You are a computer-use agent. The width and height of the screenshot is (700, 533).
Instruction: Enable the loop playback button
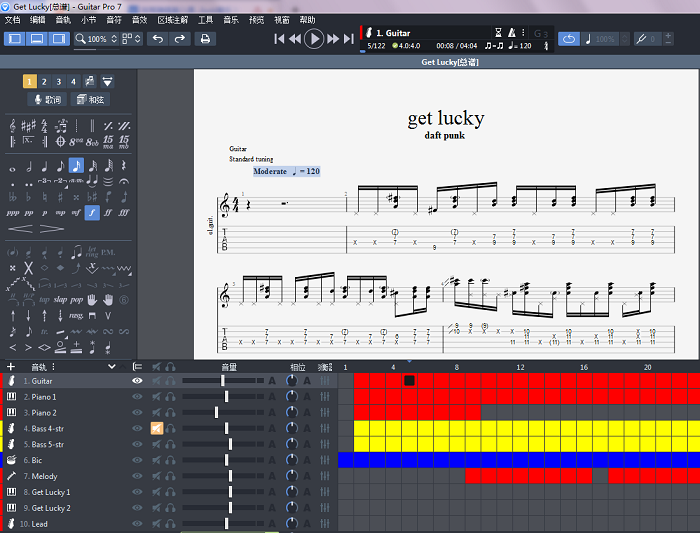click(569, 39)
